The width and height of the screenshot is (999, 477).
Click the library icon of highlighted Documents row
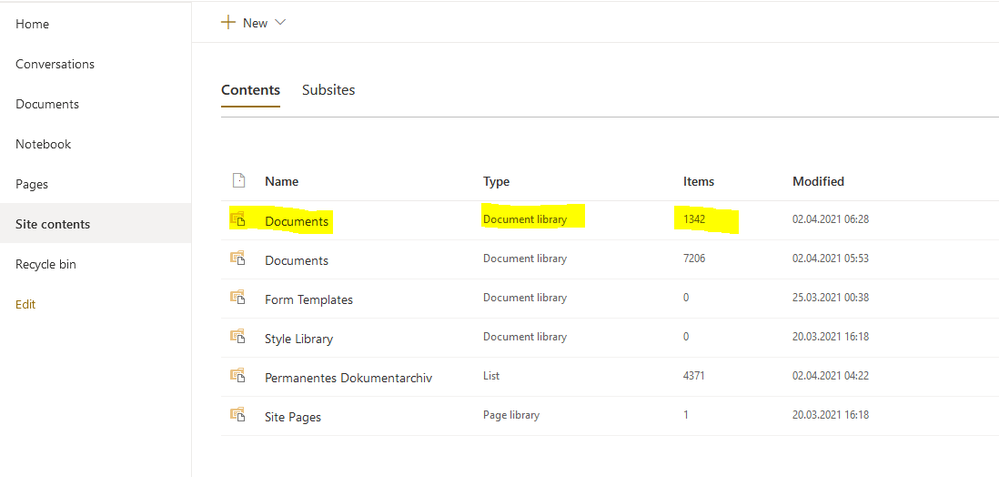[x=238, y=219]
